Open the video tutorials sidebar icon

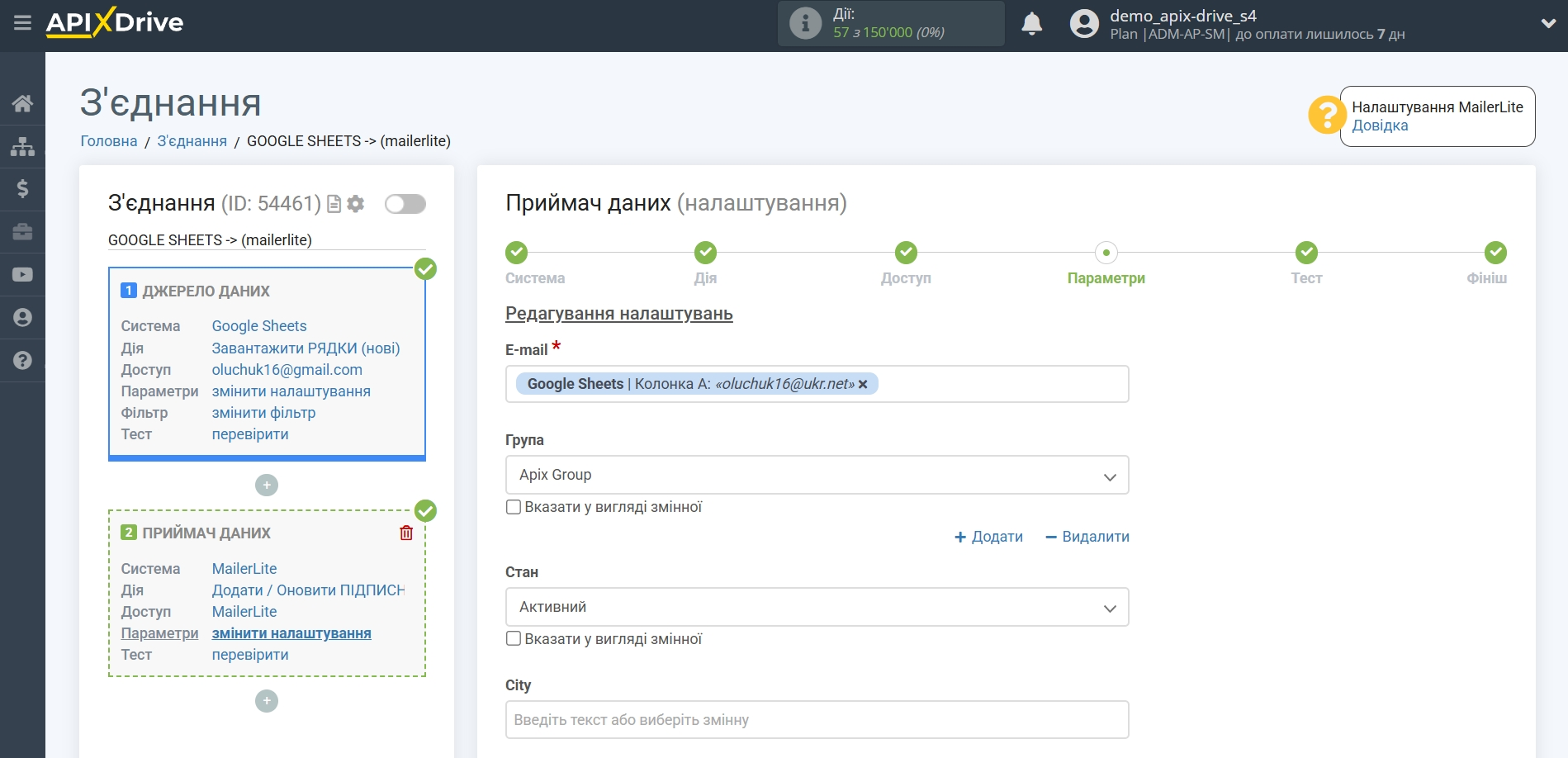click(22, 275)
